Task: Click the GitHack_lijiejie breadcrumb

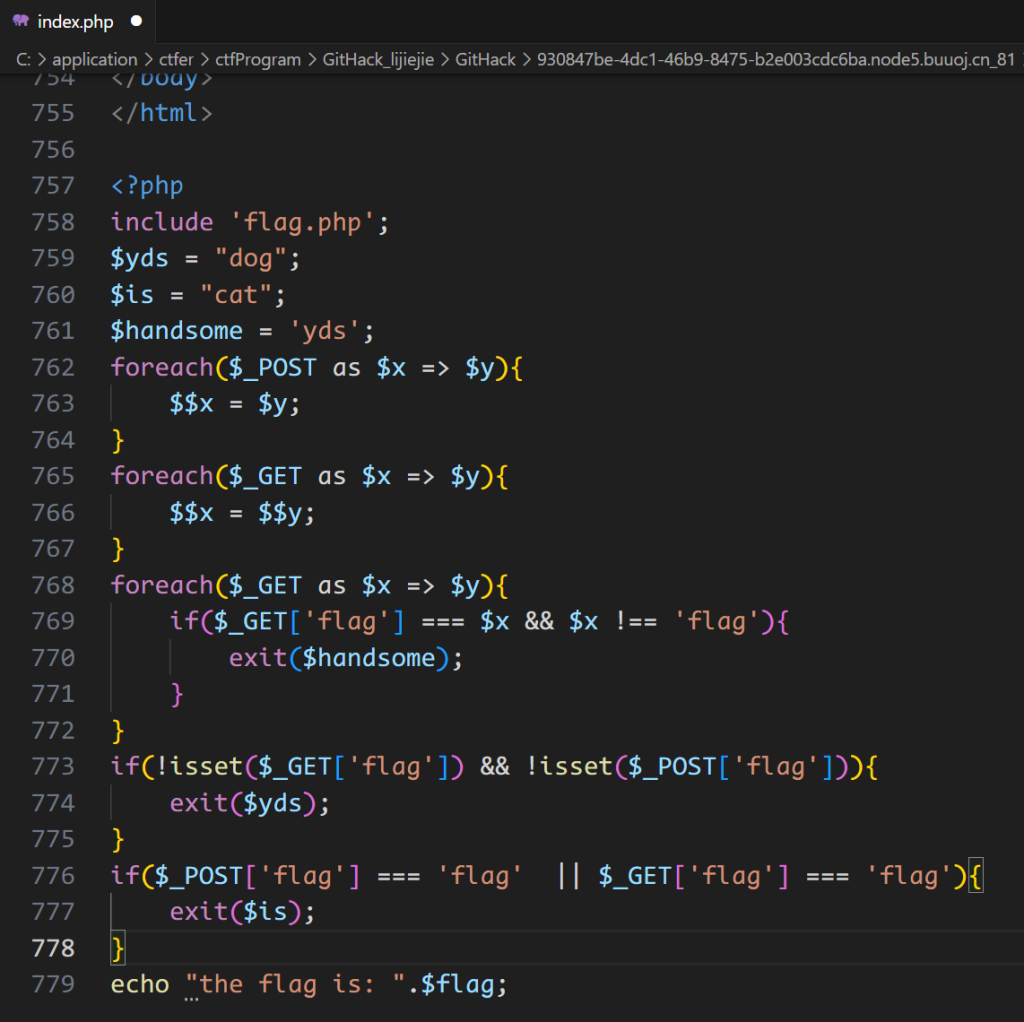Action: [x=378, y=59]
